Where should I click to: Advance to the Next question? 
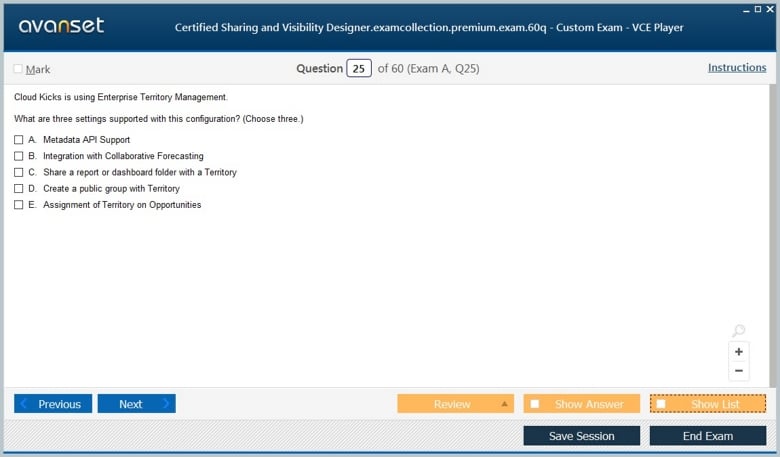(136, 404)
